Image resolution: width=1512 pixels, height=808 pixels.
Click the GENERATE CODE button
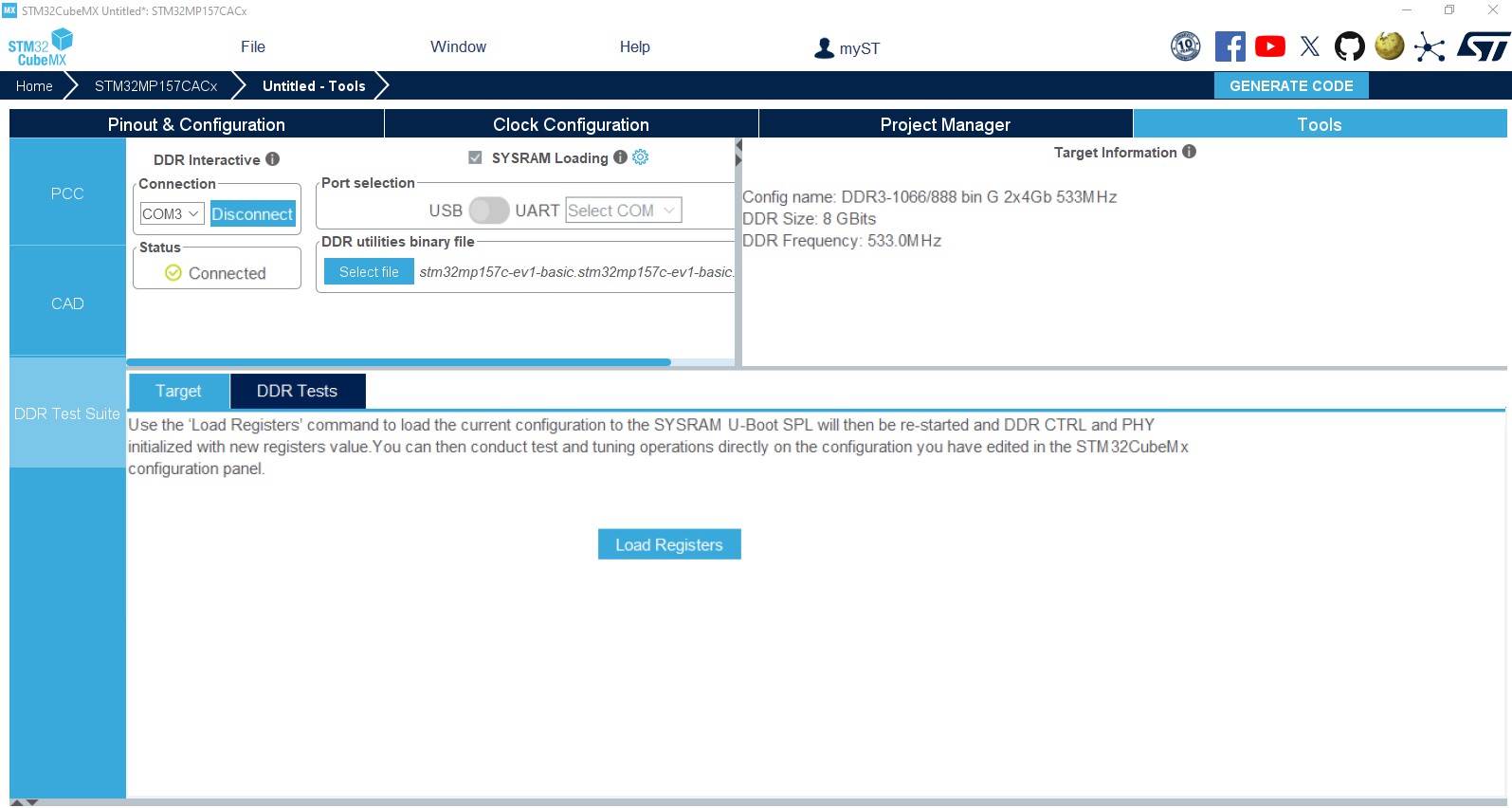(1291, 85)
